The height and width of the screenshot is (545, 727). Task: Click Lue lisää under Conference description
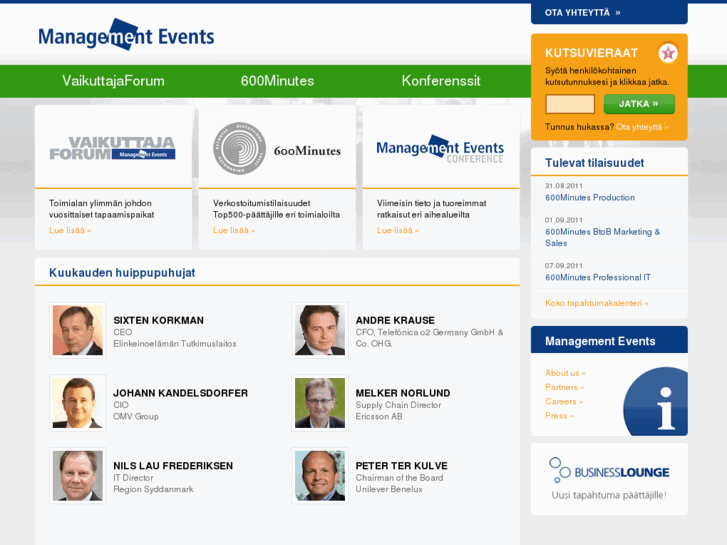click(x=398, y=230)
